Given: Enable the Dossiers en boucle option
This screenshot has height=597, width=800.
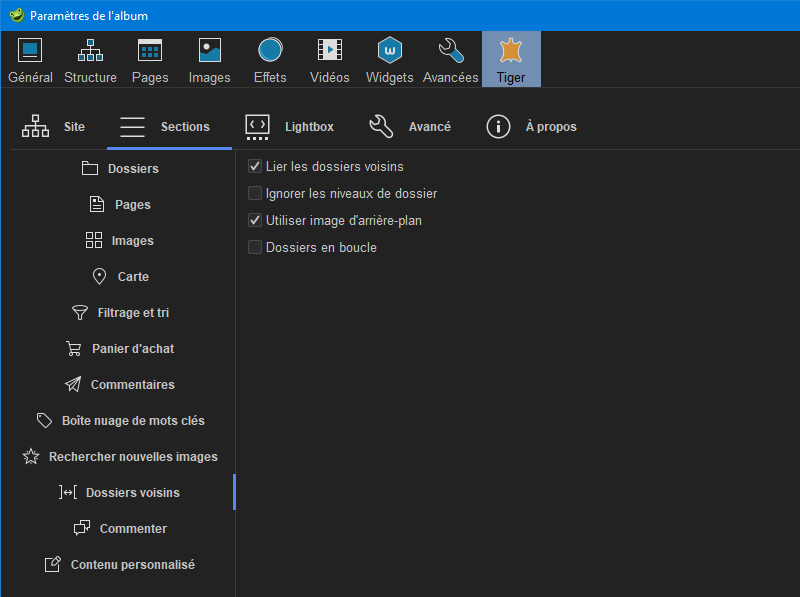Looking at the screenshot, I should (x=255, y=247).
